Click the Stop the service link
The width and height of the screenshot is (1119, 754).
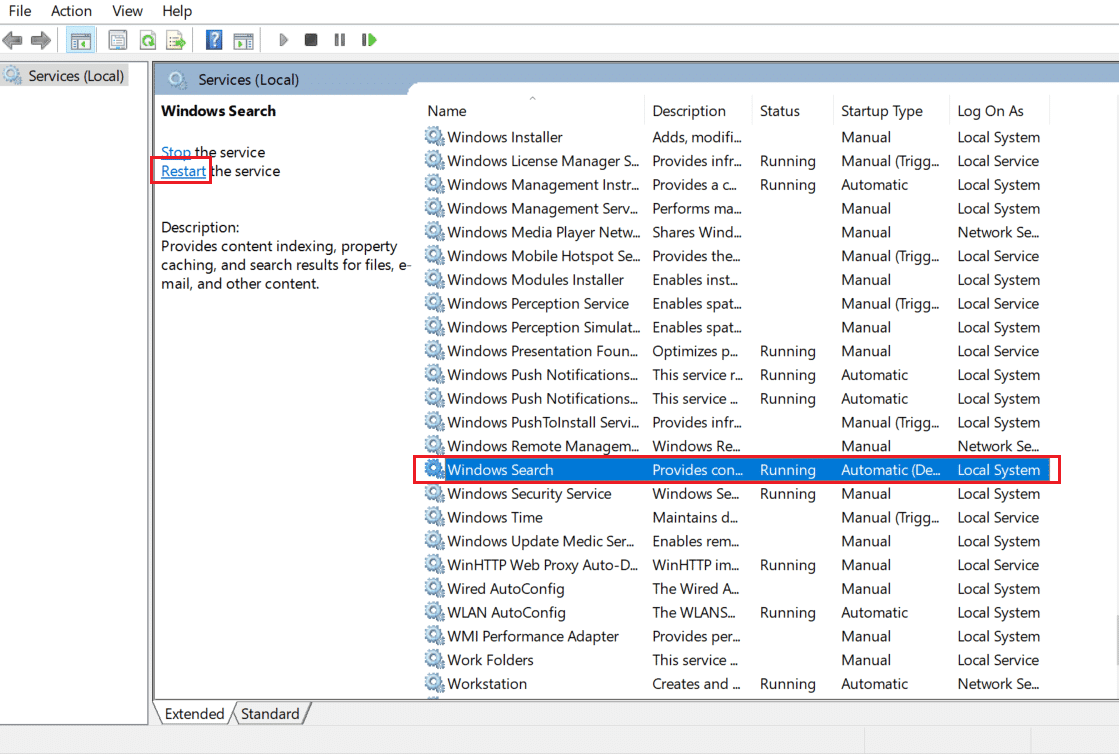click(176, 152)
